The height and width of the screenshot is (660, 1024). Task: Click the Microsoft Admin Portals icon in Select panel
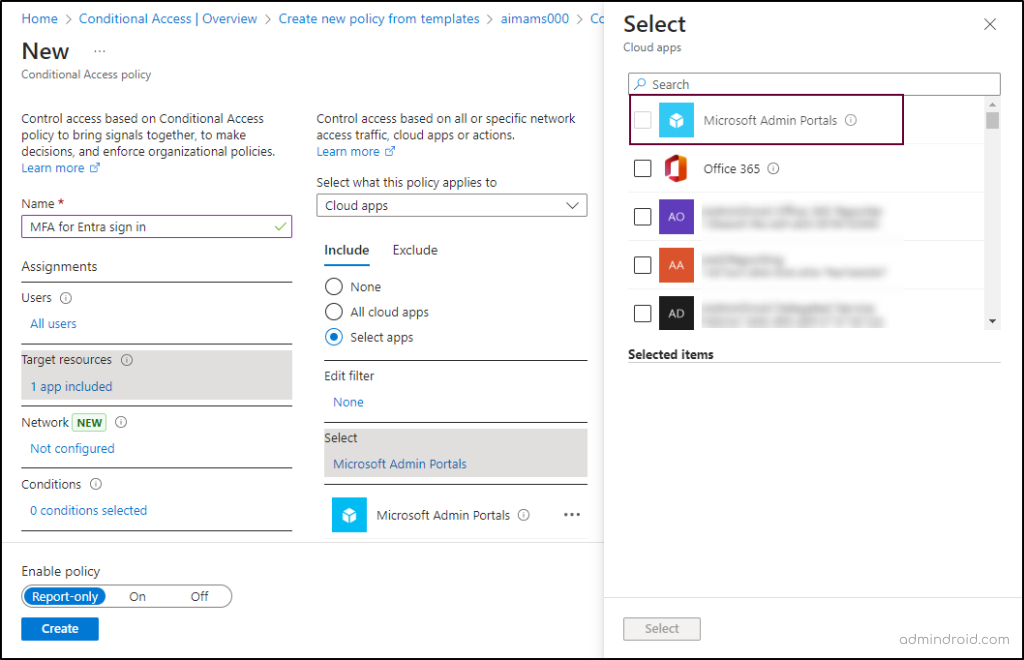click(676, 120)
